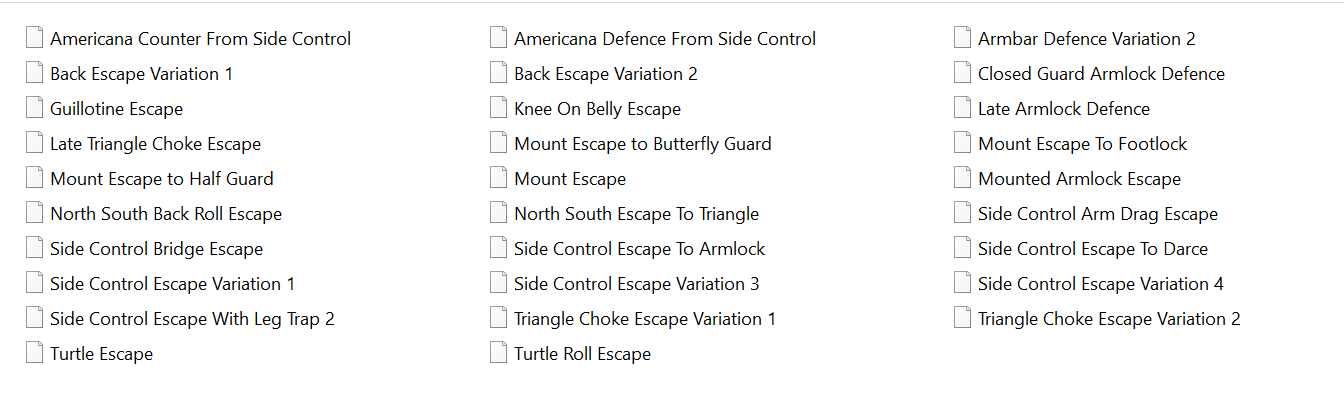
Task: Click the file icon beside Guillotine Escape
Action: pyautogui.click(x=34, y=108)
